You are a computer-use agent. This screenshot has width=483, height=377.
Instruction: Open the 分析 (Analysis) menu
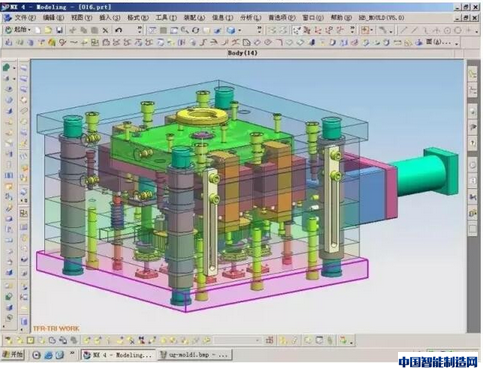(251, 18)
